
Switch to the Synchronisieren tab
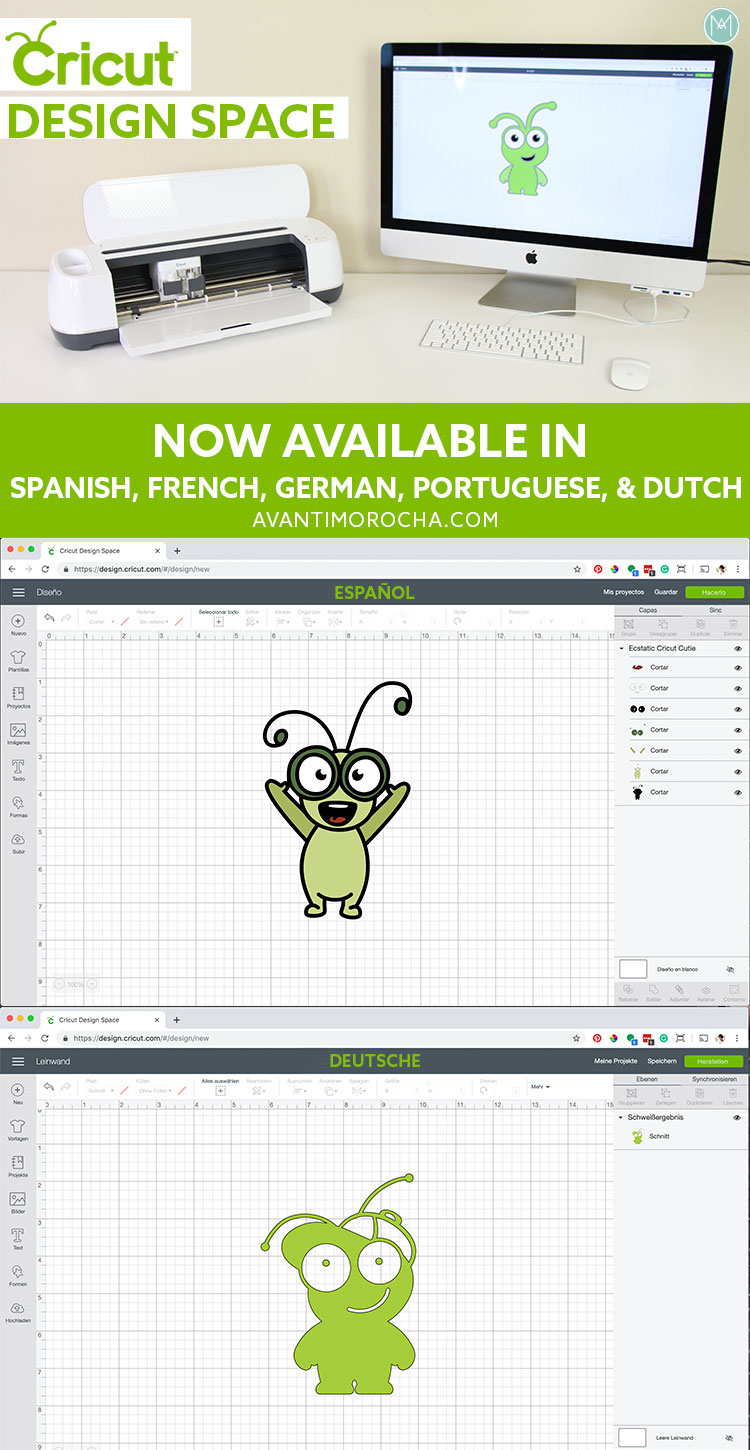(715, 1079)
